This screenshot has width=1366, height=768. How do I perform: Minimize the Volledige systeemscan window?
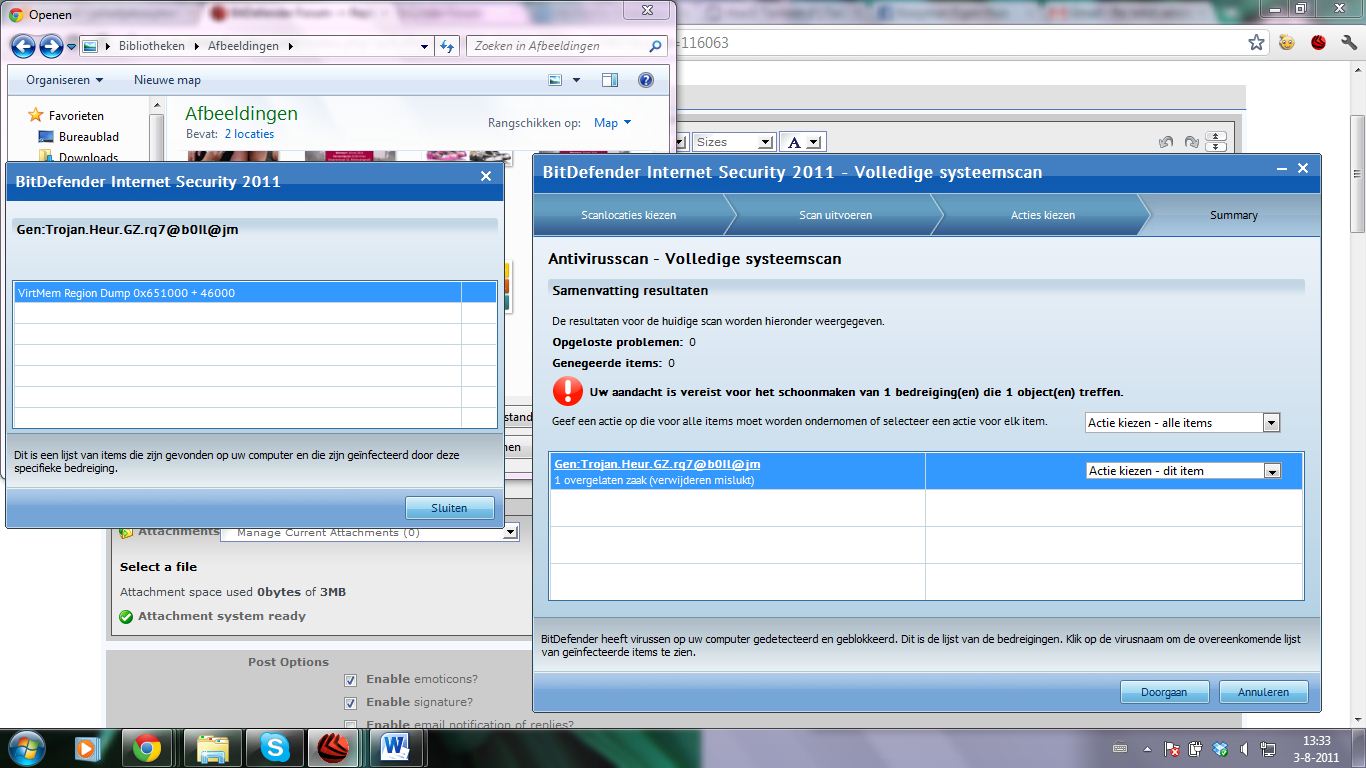(1283, 169)
